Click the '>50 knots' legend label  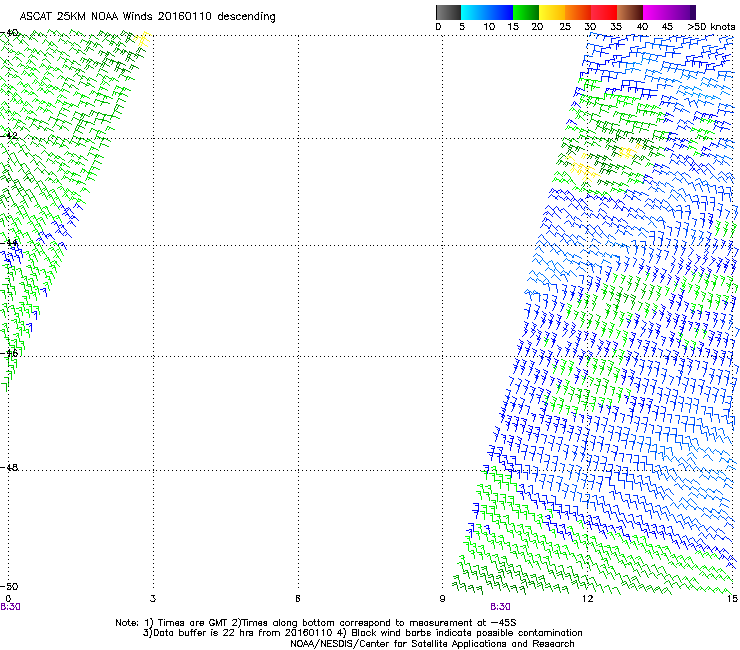click(x=711, y=27)
